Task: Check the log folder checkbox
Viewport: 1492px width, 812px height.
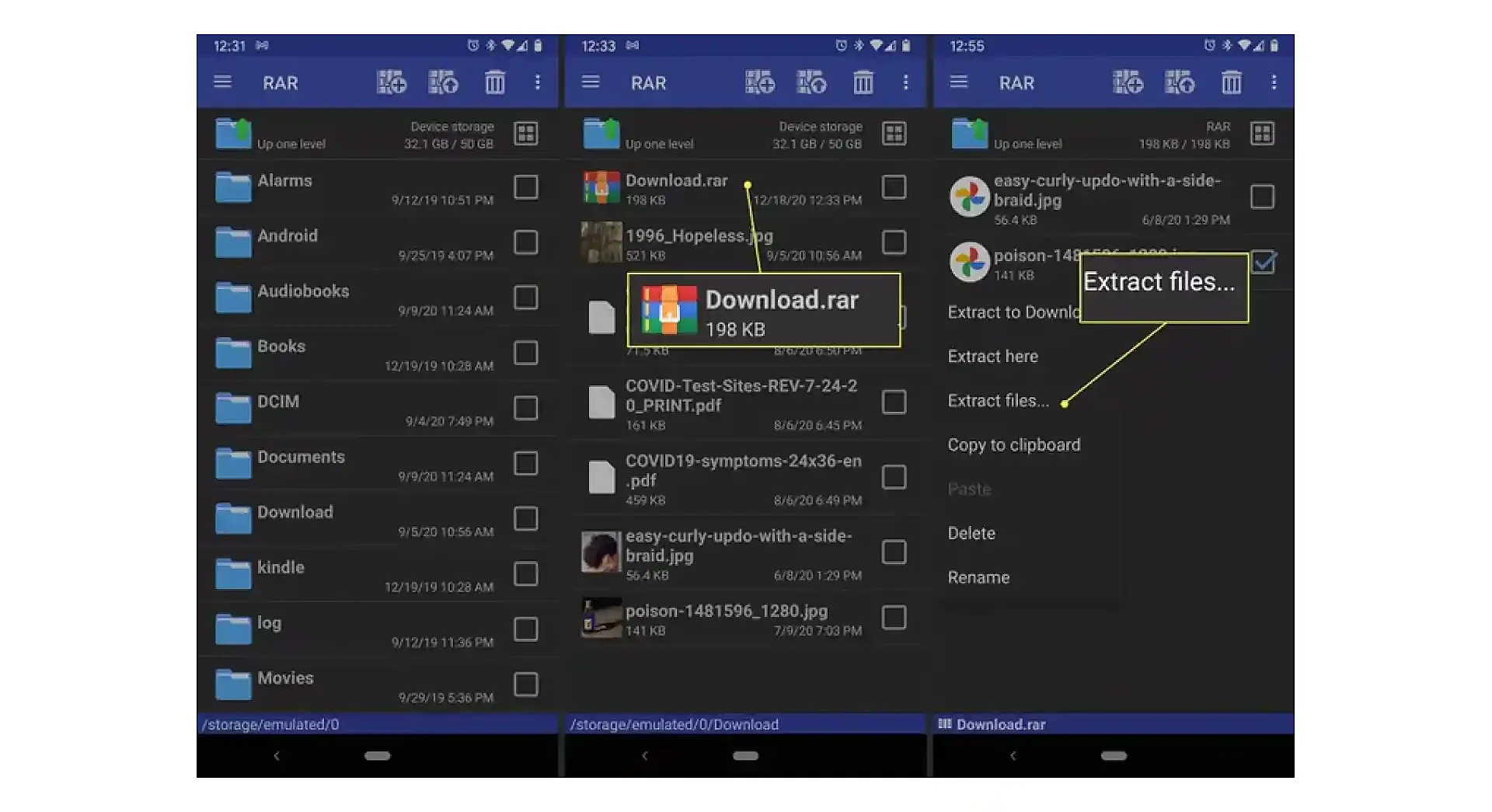Action: pos(526,629)
